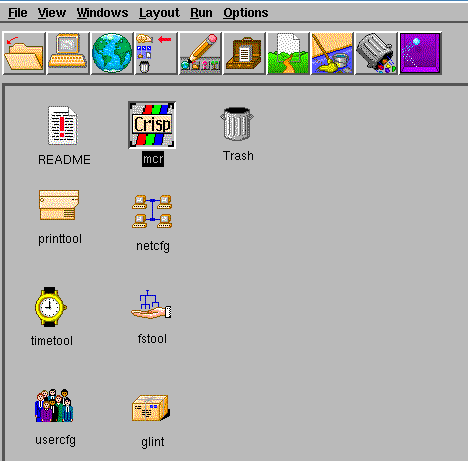This screenshot has width=468, height=461.
Task: Select the Trash desktop icon
Action: (x=237, y=123)
